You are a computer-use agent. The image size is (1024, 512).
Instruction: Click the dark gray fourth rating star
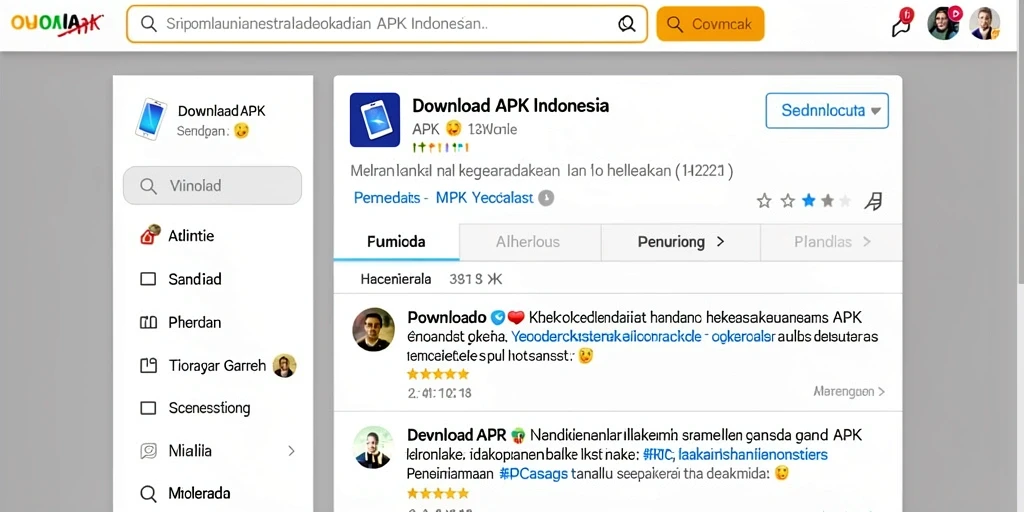click(x=827, y=200)
